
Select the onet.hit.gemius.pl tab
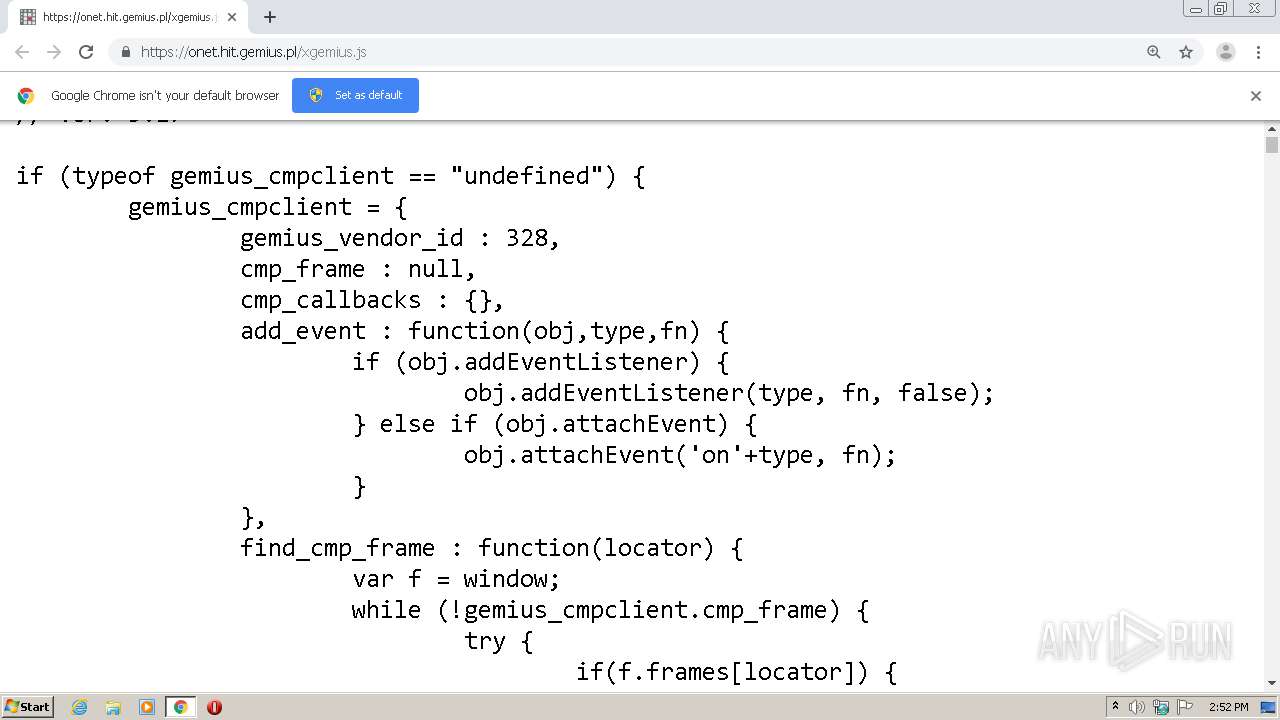(x=128, y=17)
